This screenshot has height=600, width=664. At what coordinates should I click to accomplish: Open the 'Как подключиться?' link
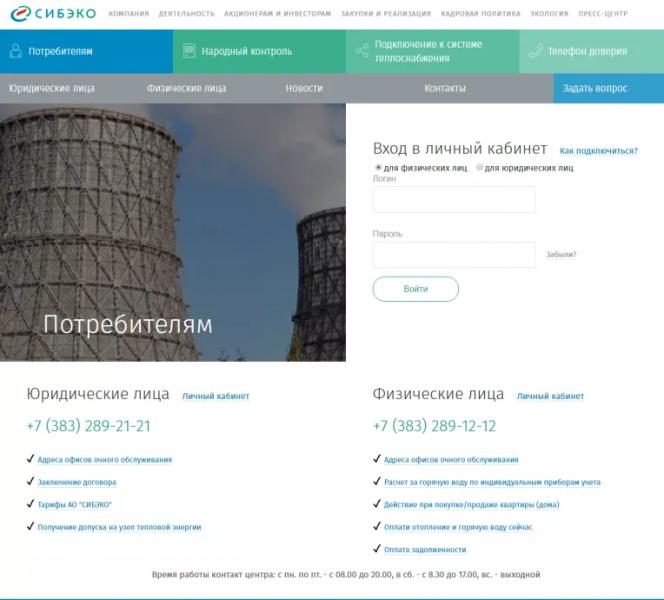[598, 151]
